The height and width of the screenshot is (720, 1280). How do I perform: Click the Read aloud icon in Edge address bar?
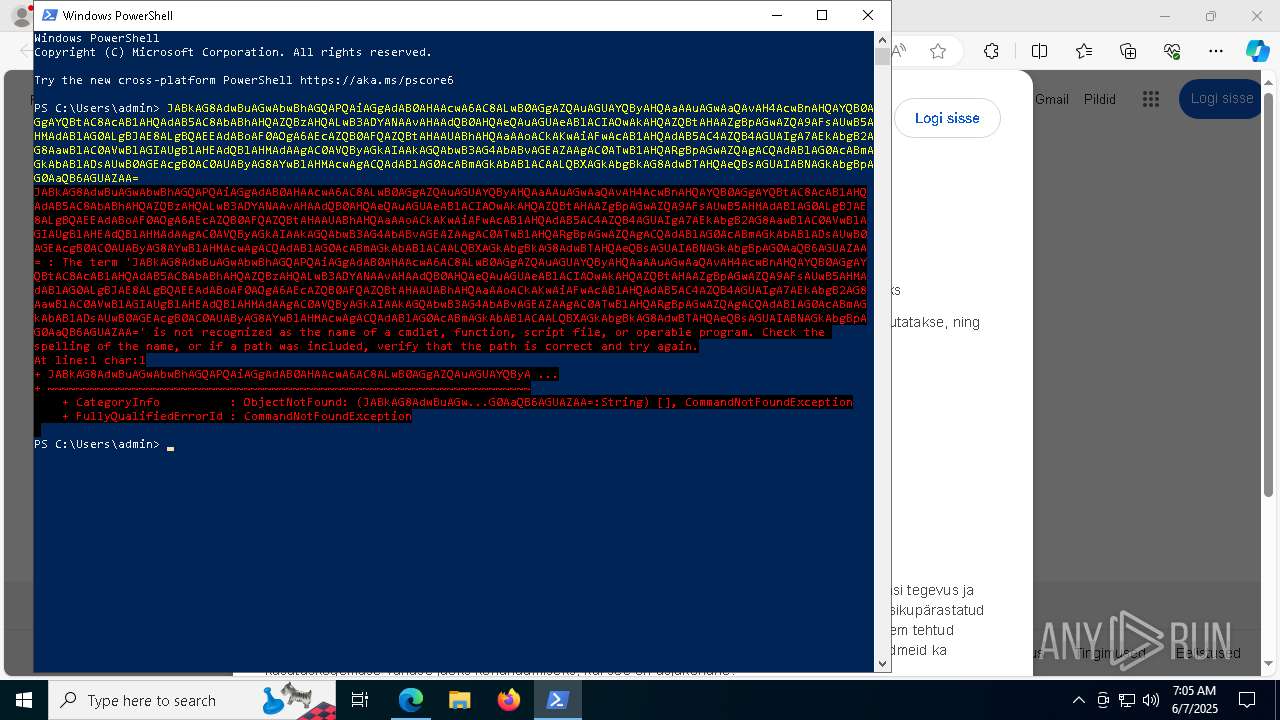tap(900, 51)
